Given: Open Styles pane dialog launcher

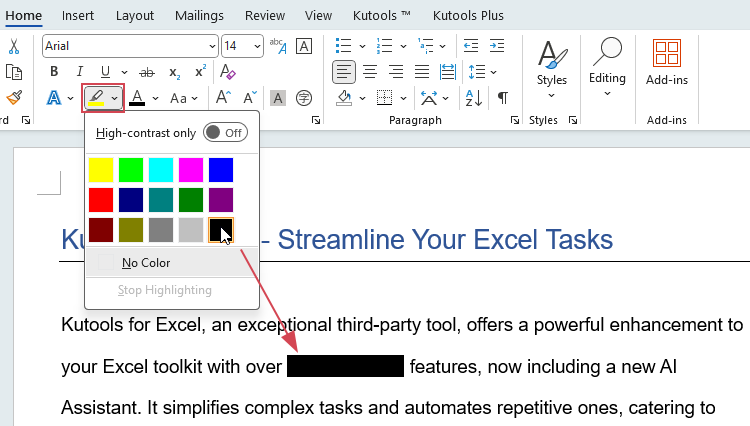Looking at the screenshot, I should (573, 120).
